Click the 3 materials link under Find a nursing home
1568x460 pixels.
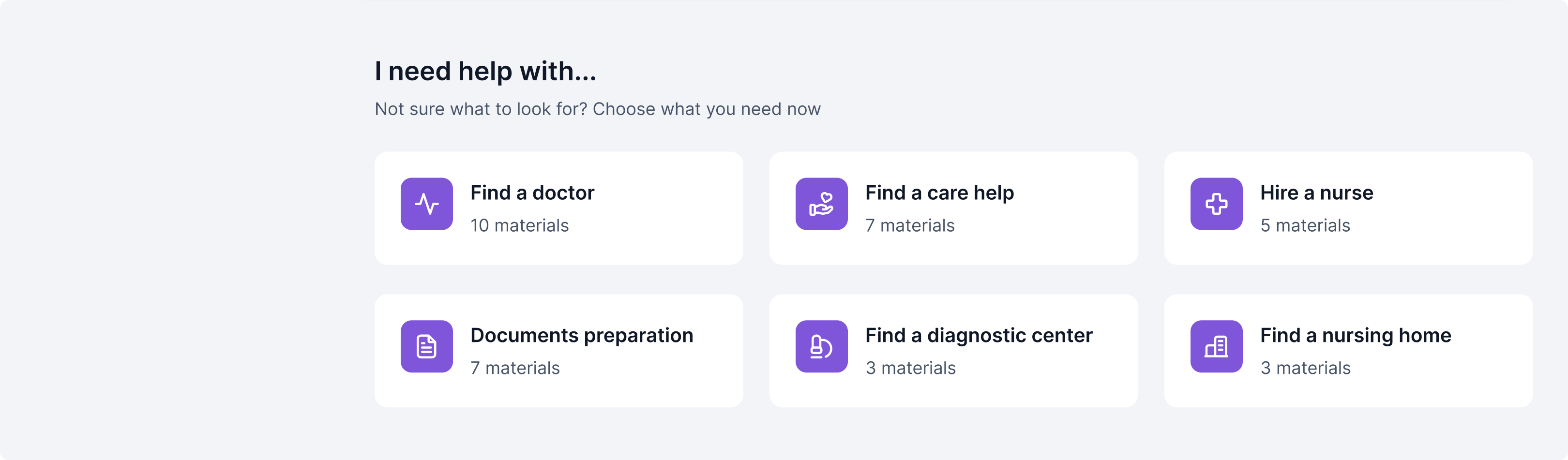(1304, 368)
